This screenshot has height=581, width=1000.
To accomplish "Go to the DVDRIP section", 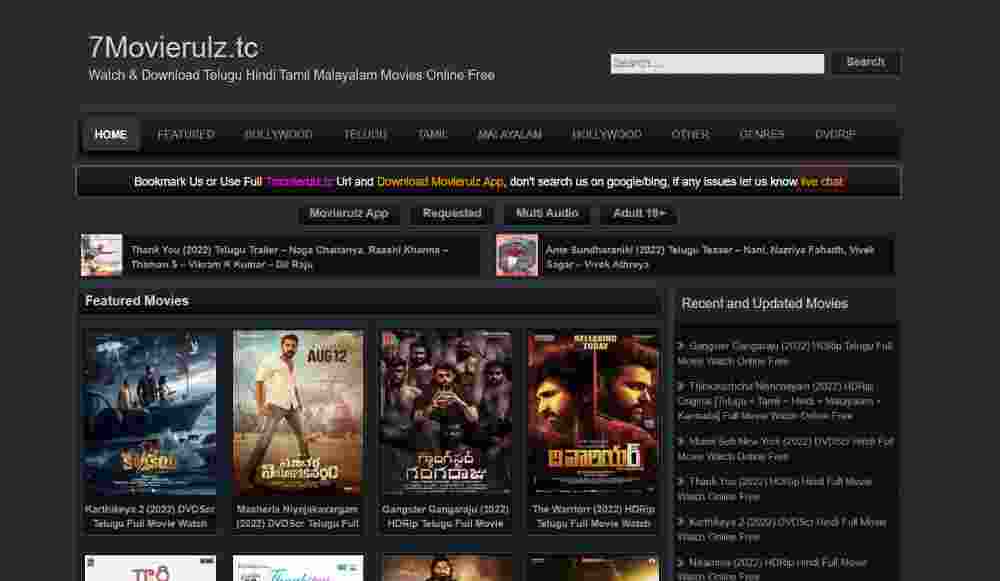I will 835,135.
